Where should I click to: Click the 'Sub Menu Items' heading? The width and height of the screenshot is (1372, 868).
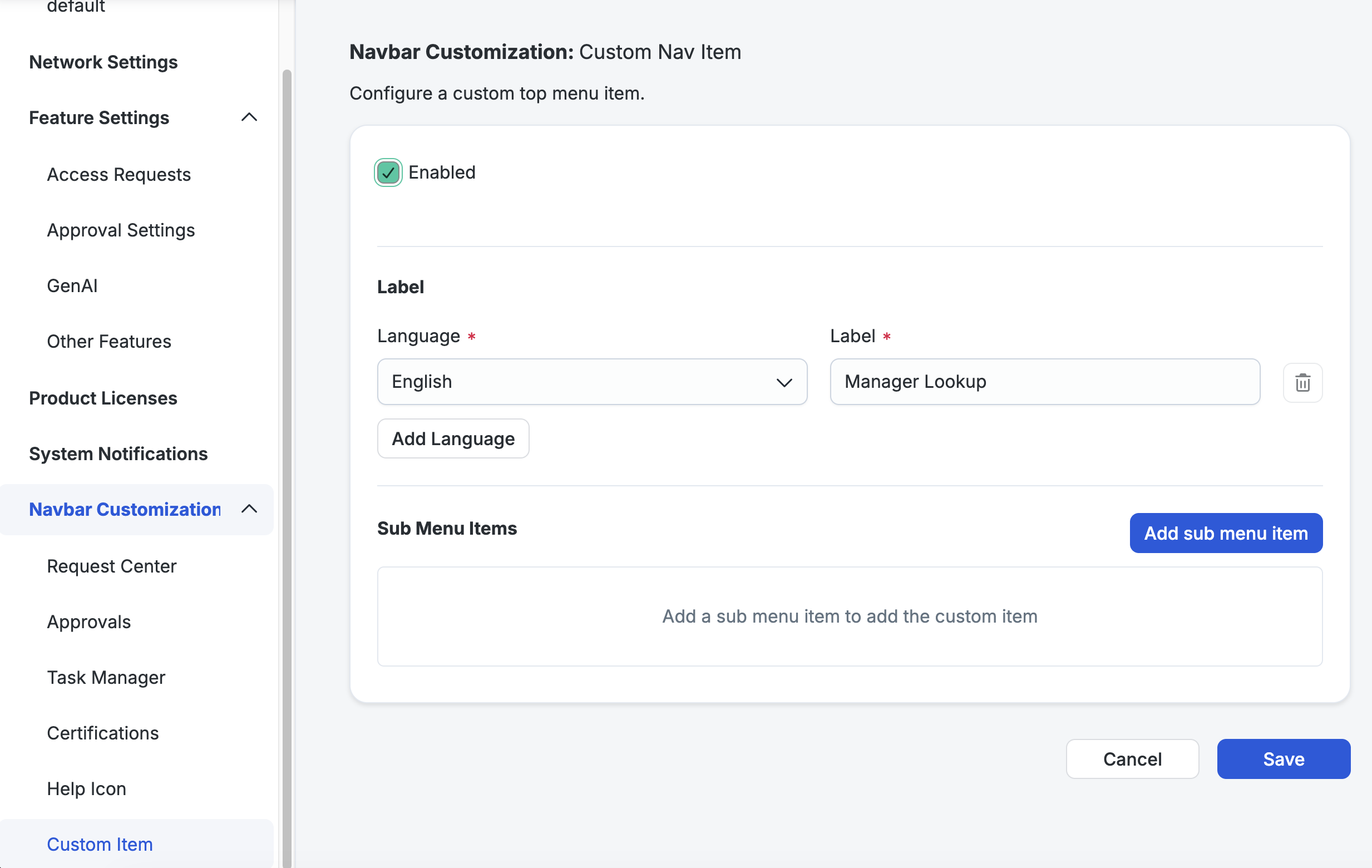tap(447, 529)
